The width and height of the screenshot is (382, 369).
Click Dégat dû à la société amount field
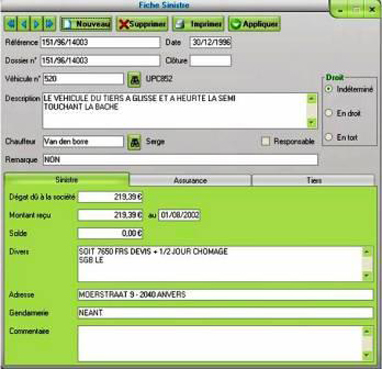point(110,197)
